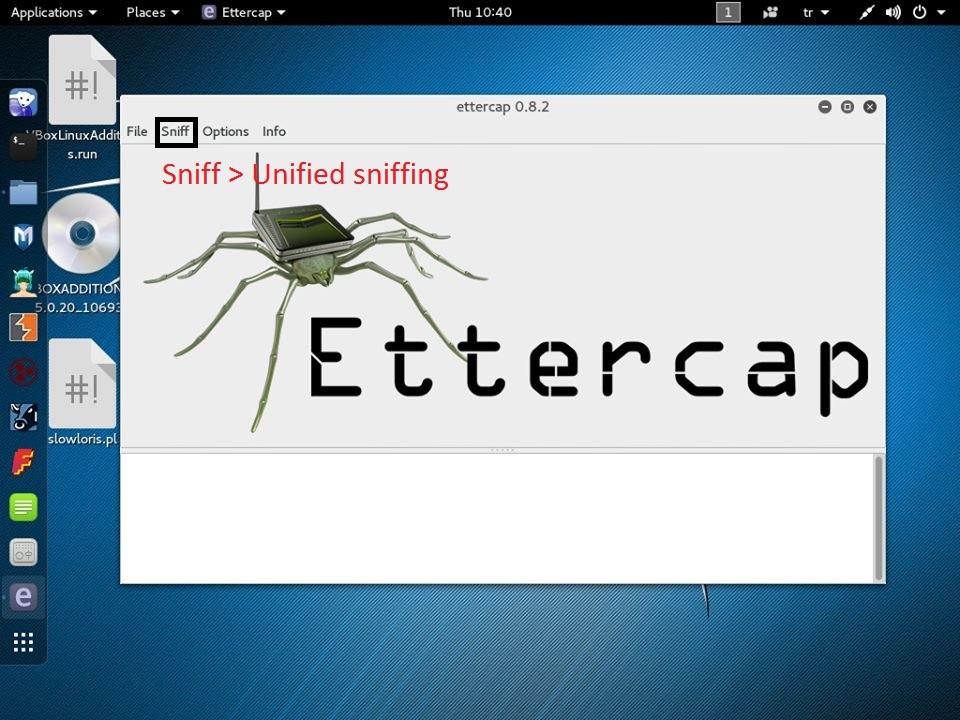The height and width of the screenshot is (720, 960).
Task: Expand the Ettercap app menu in top bar
Action: coord(244,12)
